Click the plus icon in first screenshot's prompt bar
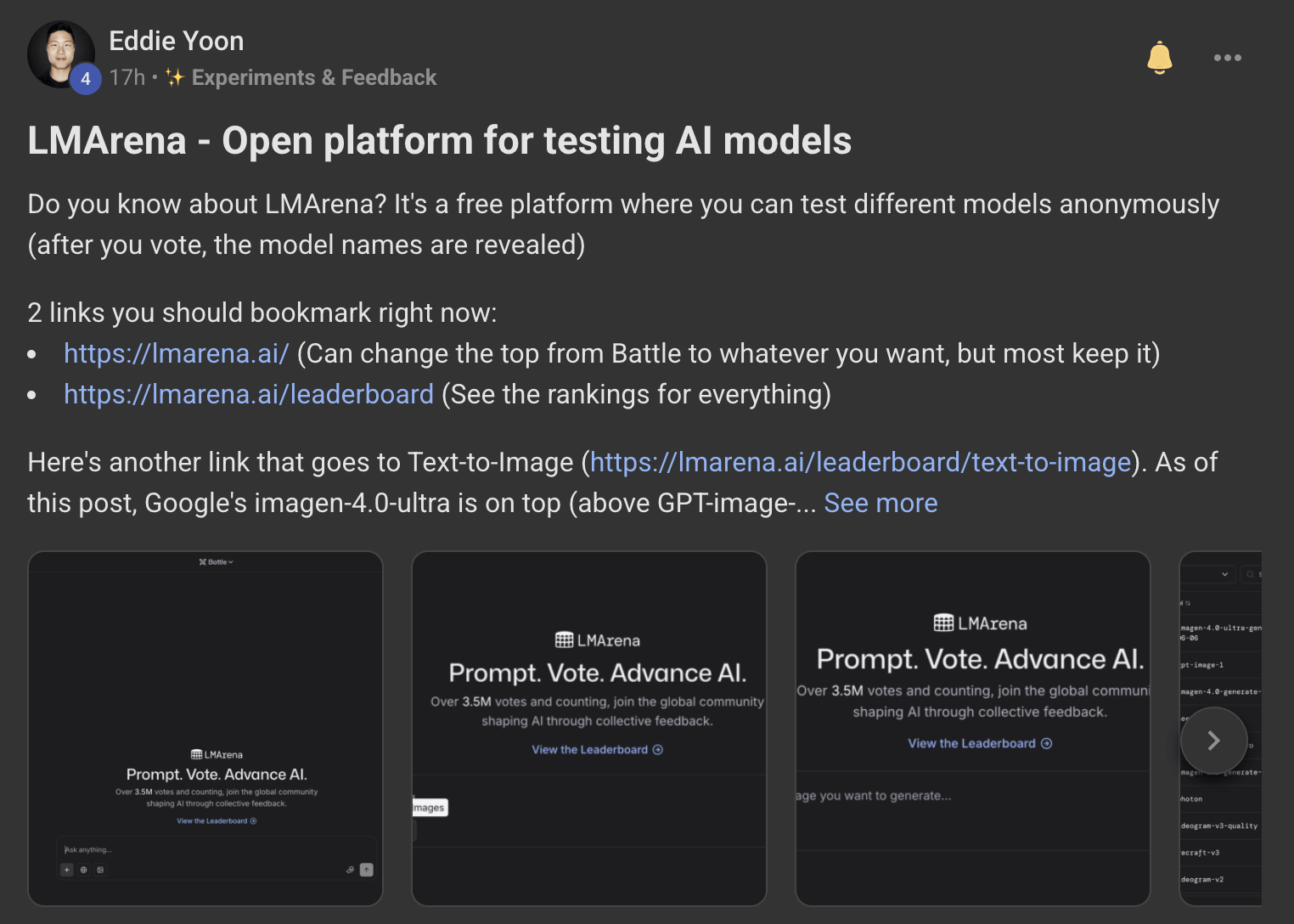This screenshot has width=1294, height=924. point(67,870)
